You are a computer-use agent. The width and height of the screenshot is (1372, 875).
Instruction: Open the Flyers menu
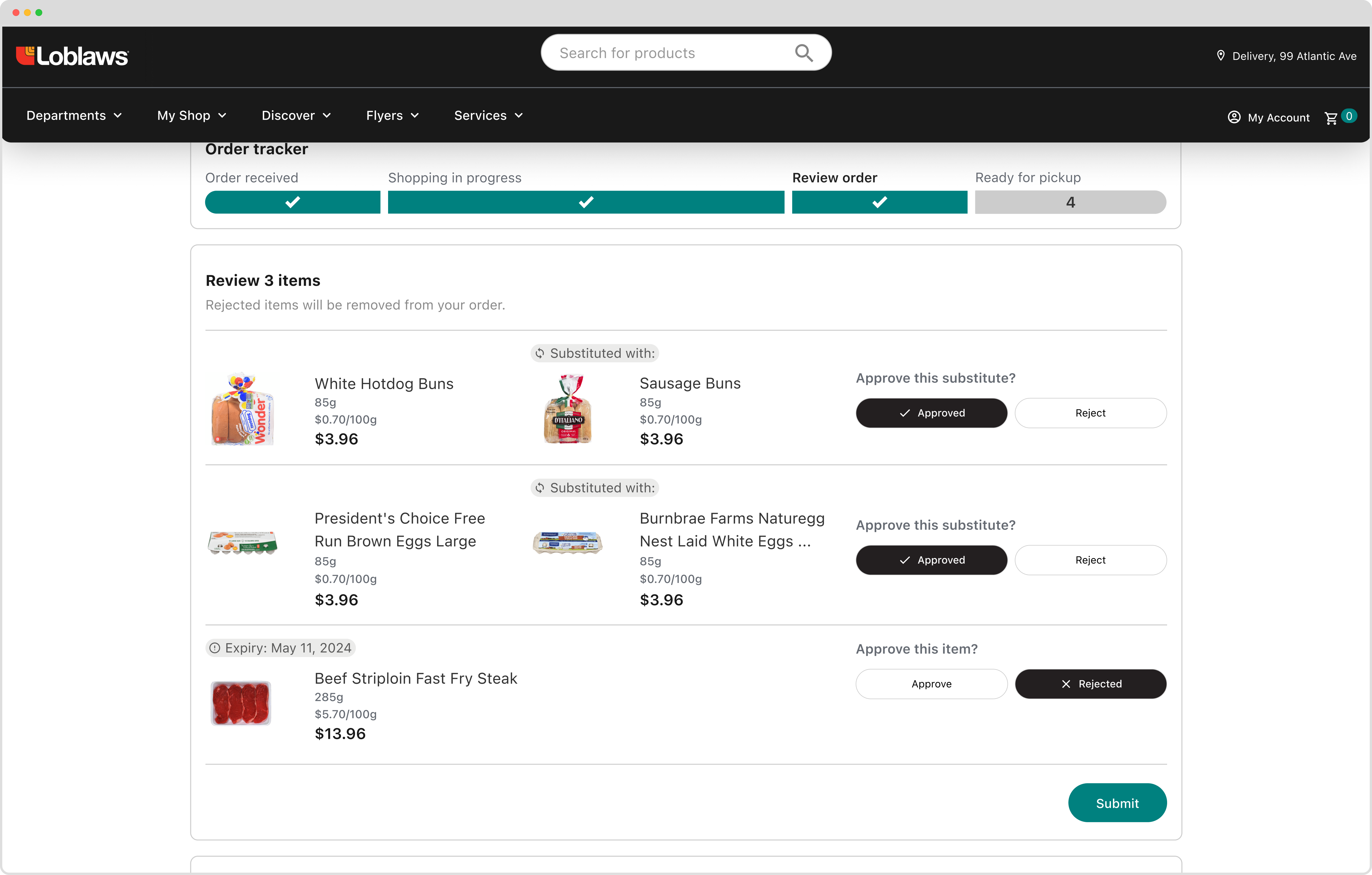point(393,115)
